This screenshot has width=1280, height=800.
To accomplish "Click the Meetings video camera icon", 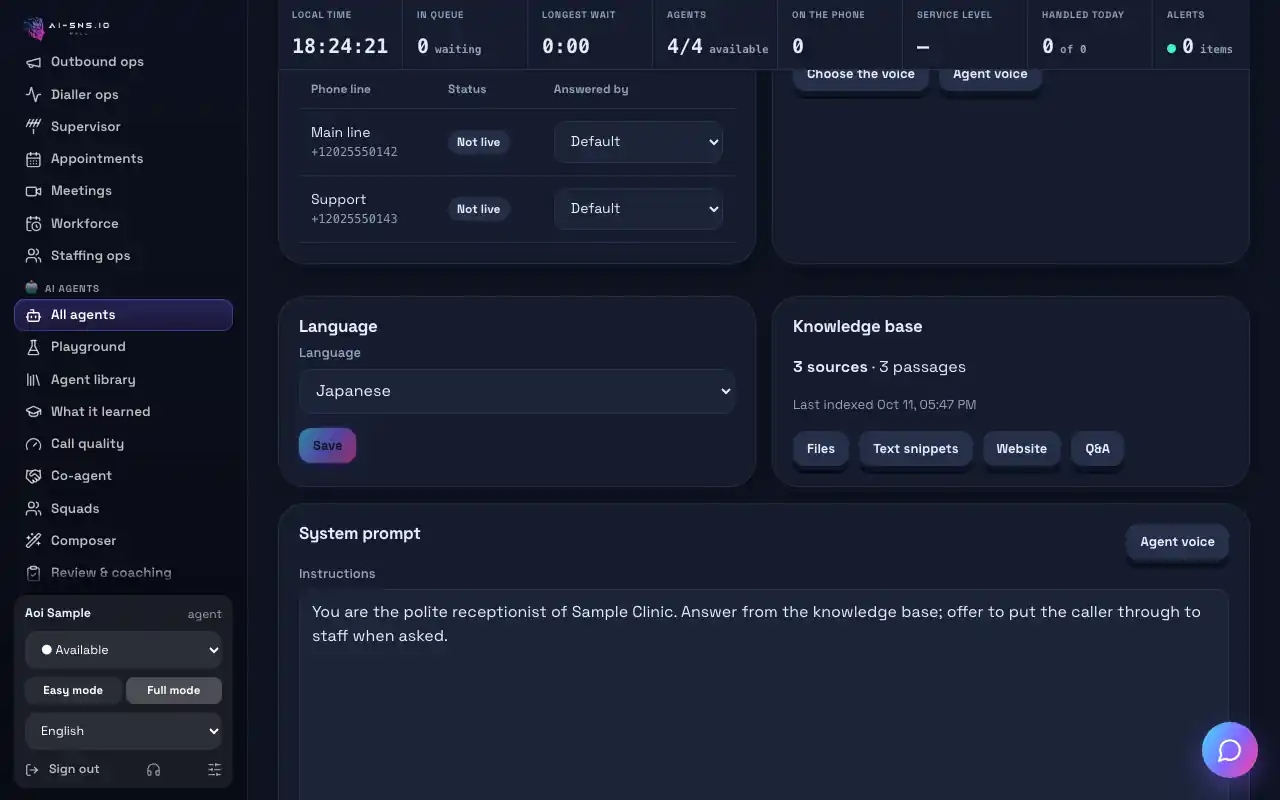I will tap(33, 191).
